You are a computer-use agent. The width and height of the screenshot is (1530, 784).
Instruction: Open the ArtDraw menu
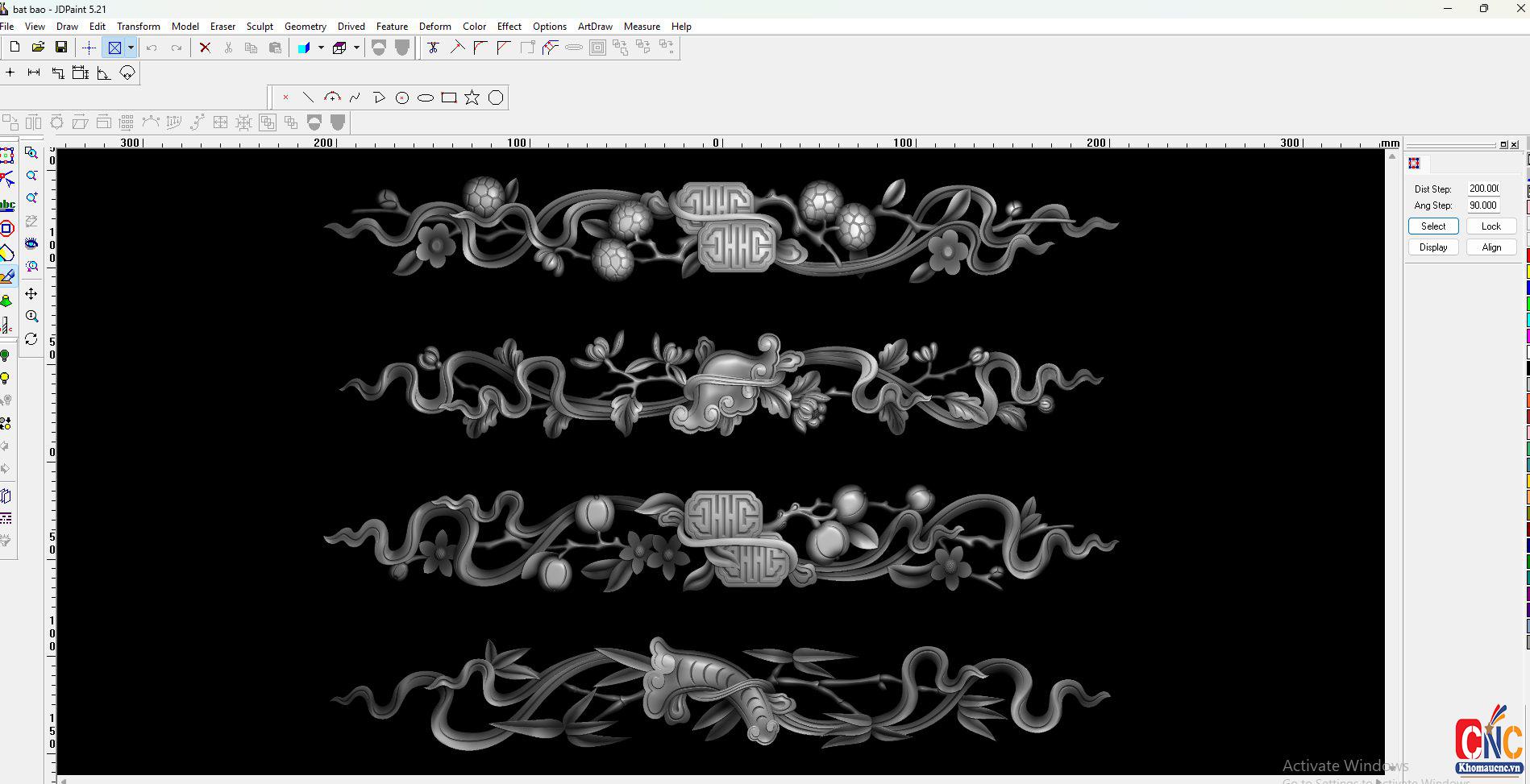tap(595, 27)
